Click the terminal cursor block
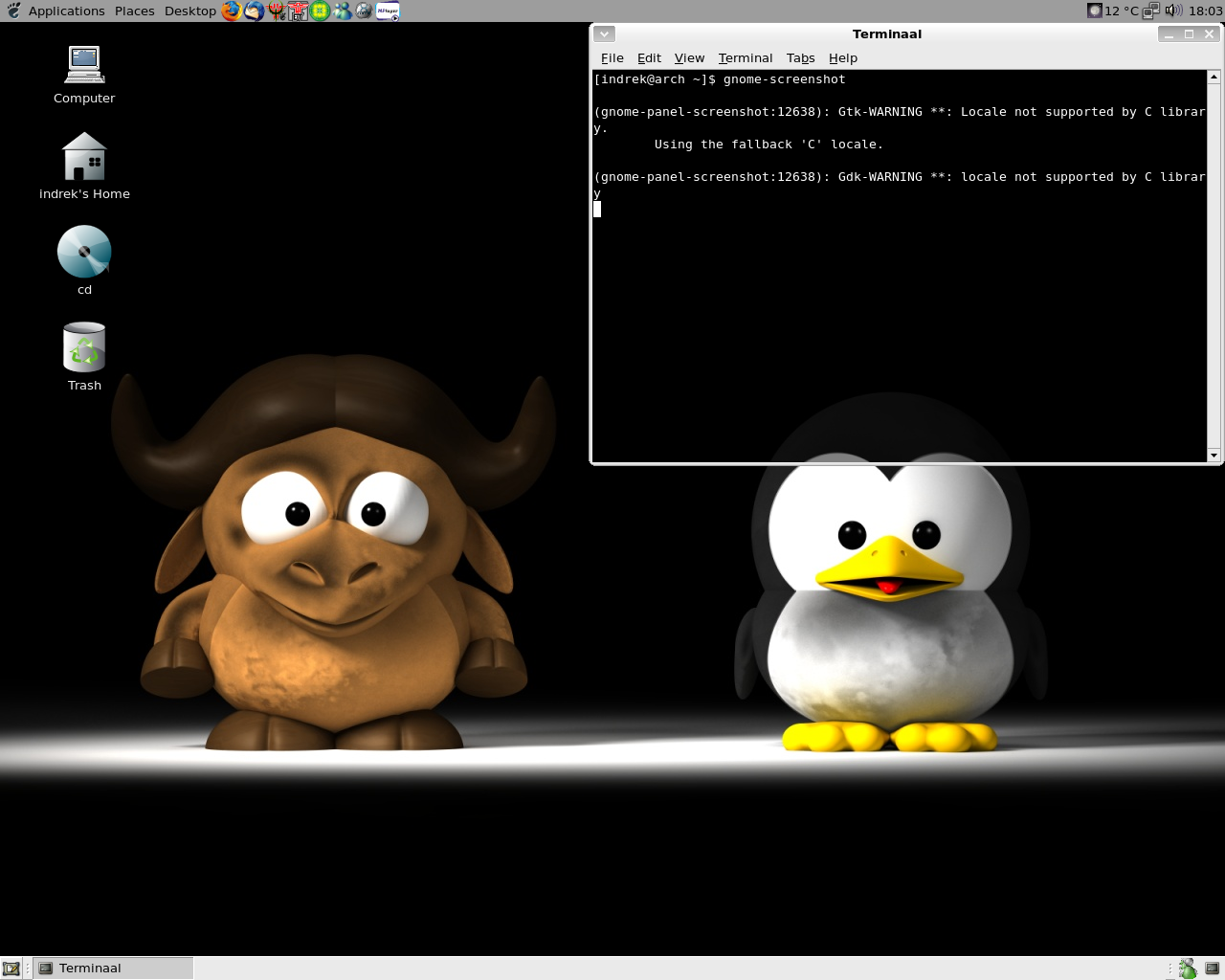 [597, 210]
